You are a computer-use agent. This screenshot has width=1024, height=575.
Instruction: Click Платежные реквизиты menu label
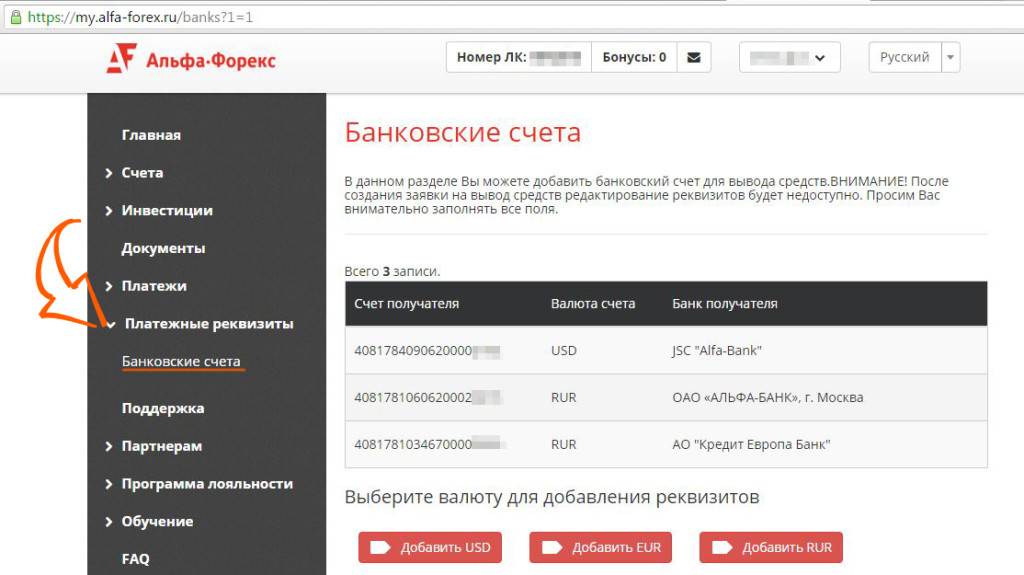tap(209, 324)
